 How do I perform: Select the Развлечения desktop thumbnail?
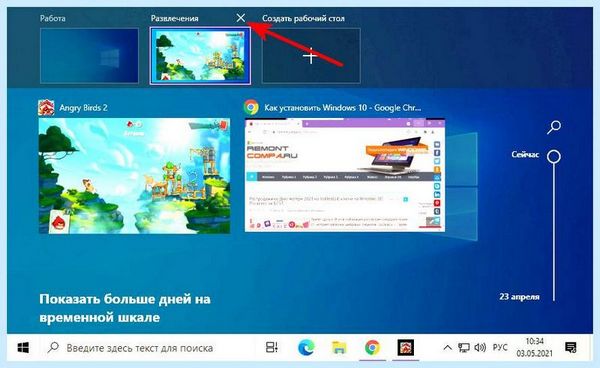pyautogui.click(x=200, y=56)
